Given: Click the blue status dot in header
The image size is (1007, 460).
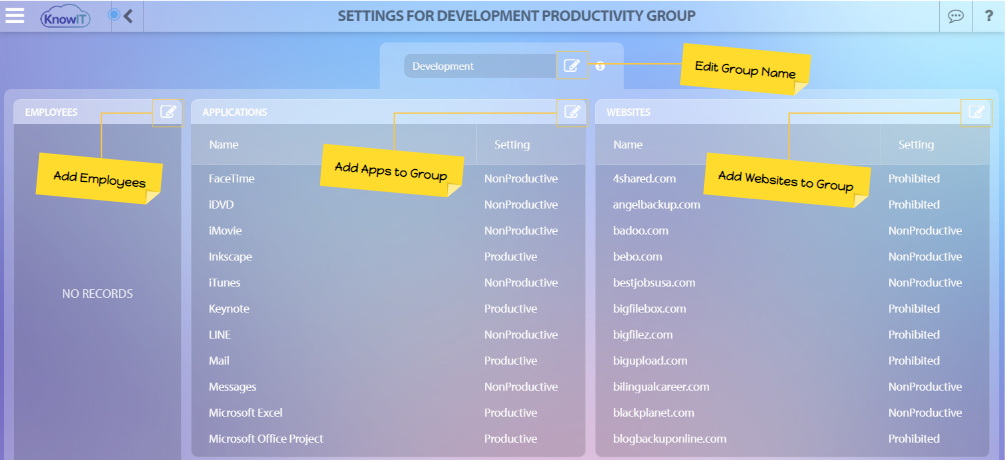Looking at the screenshot, I should coord(114,14).
